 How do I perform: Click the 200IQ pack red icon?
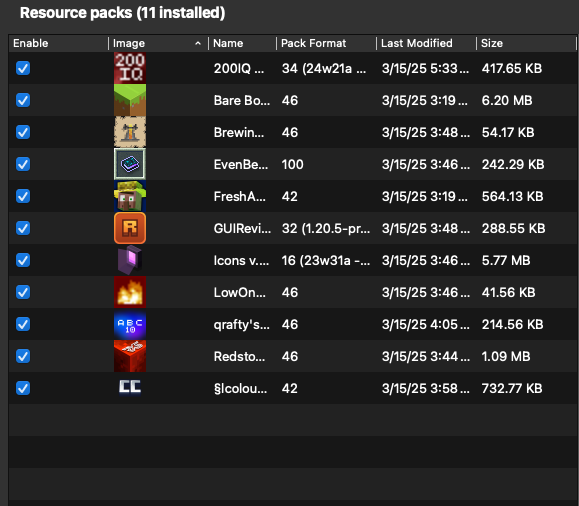click(x=130, y=68)
